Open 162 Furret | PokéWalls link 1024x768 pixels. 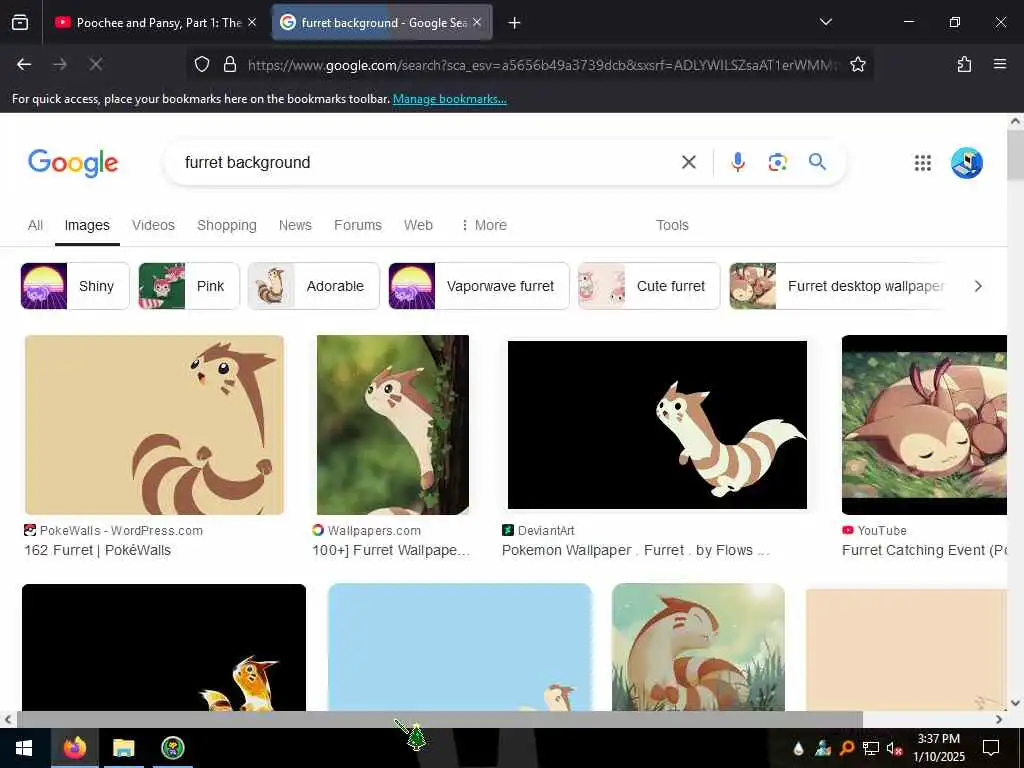point(97,551)
